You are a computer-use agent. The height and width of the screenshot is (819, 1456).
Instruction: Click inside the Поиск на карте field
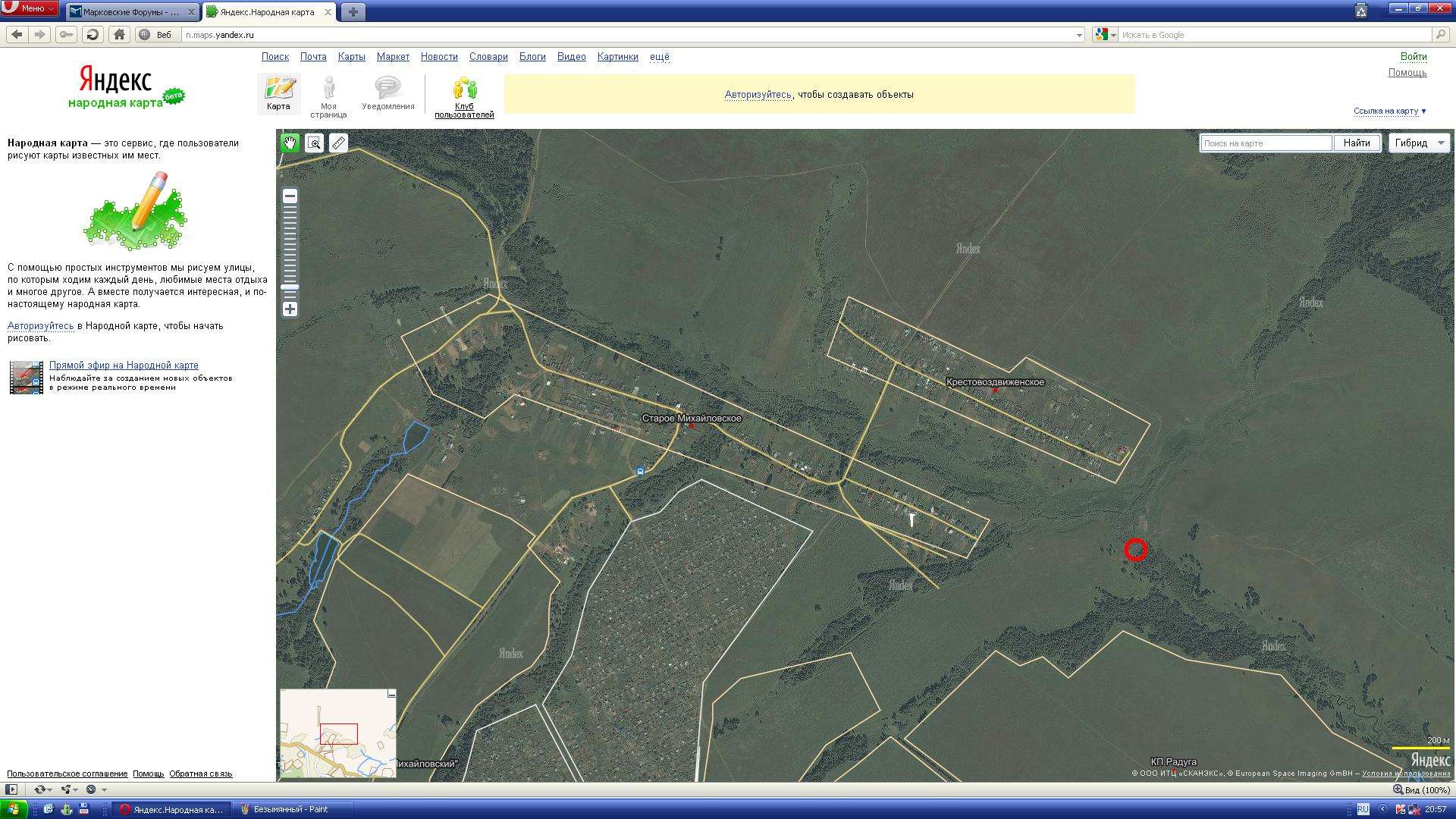(x=1266, y=143)
